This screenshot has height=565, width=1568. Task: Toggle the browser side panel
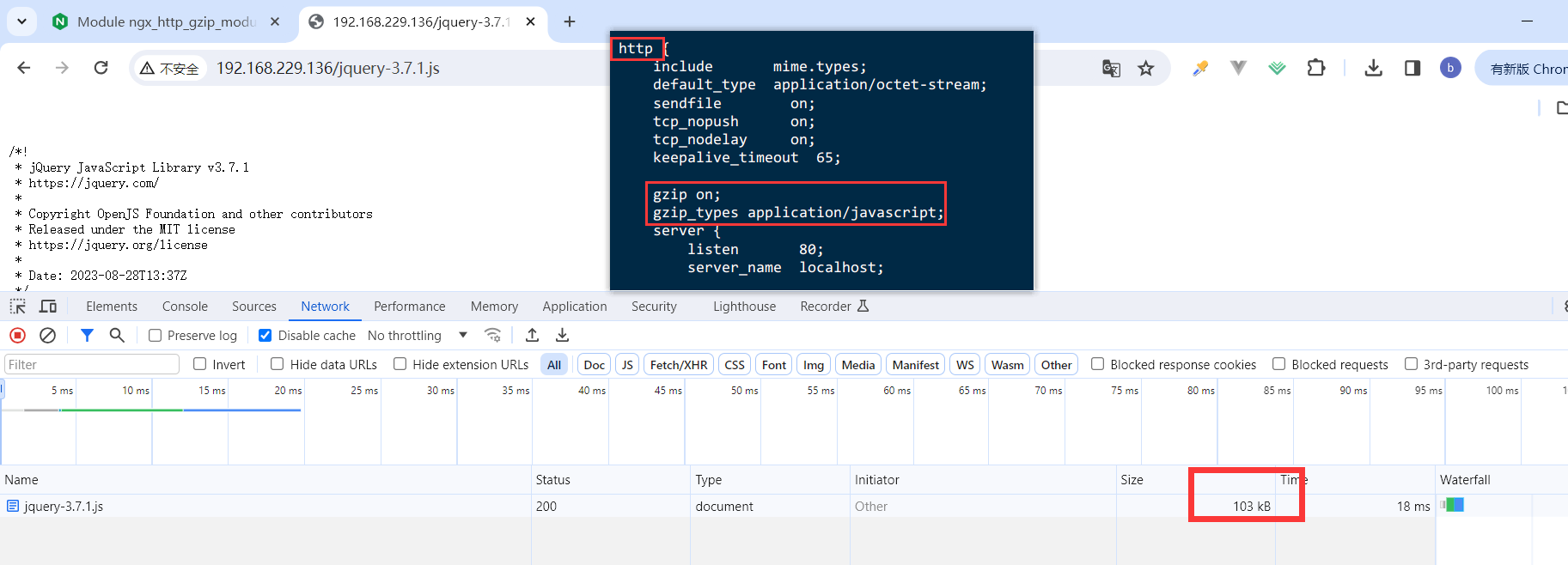(1412, 68)
